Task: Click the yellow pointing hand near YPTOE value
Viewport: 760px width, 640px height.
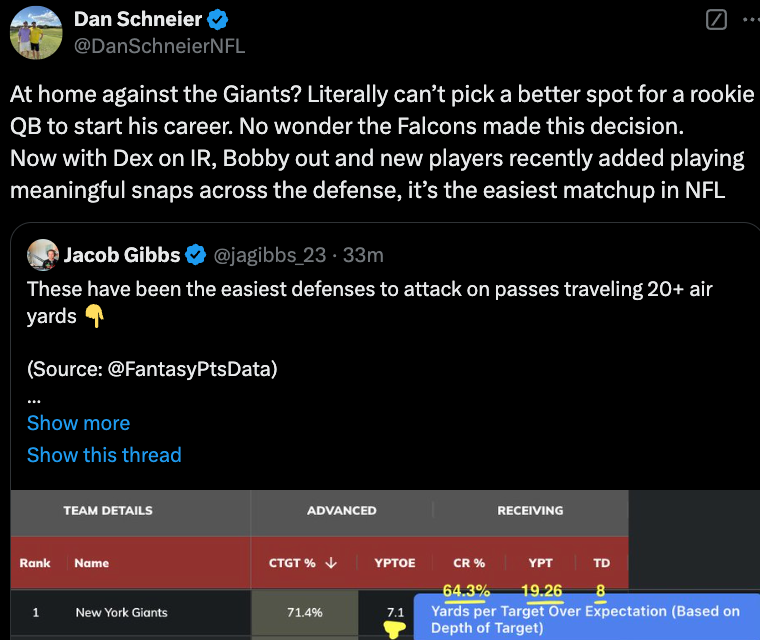Action: [394, 630]
